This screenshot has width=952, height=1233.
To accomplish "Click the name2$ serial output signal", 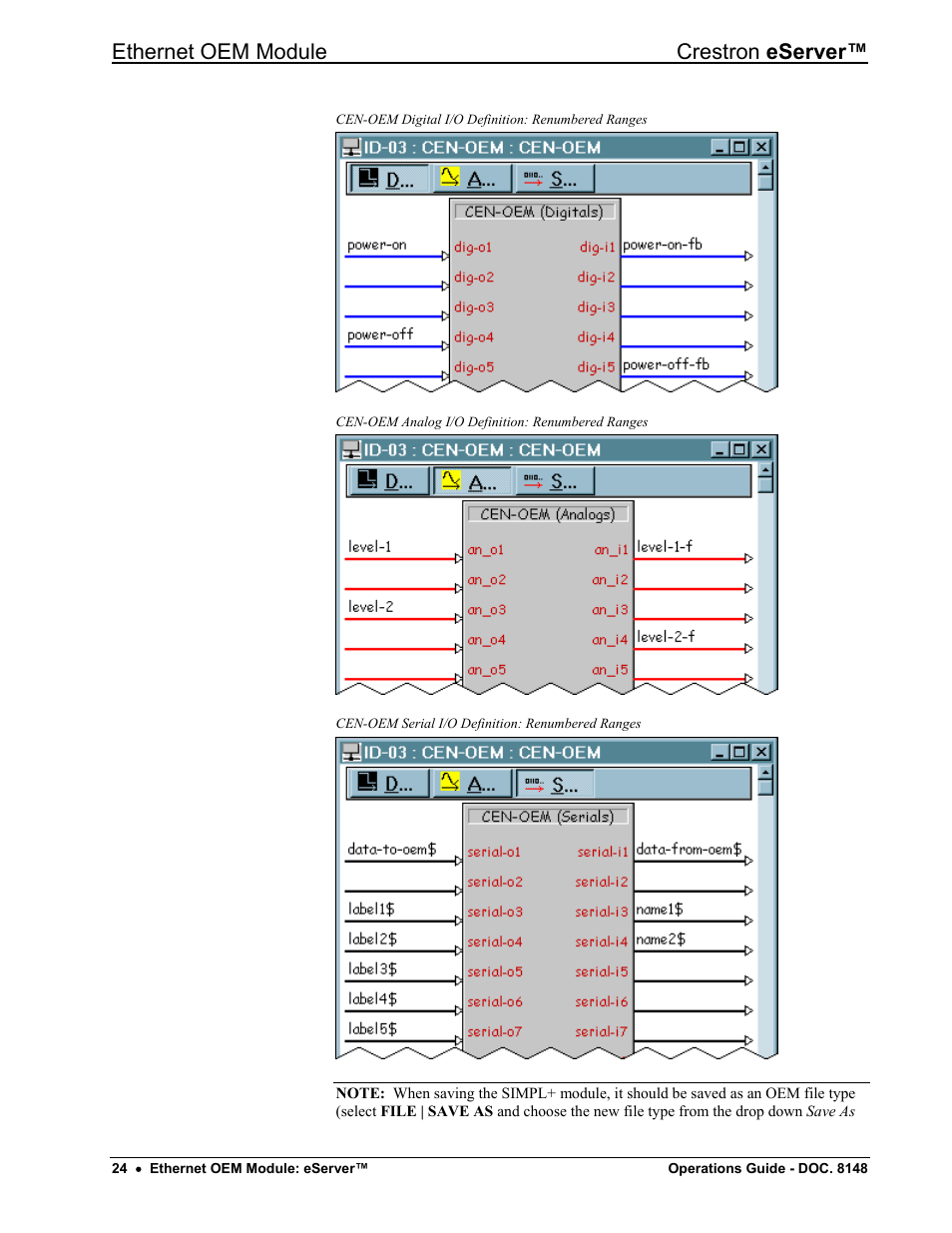I will tap(661, 939).
